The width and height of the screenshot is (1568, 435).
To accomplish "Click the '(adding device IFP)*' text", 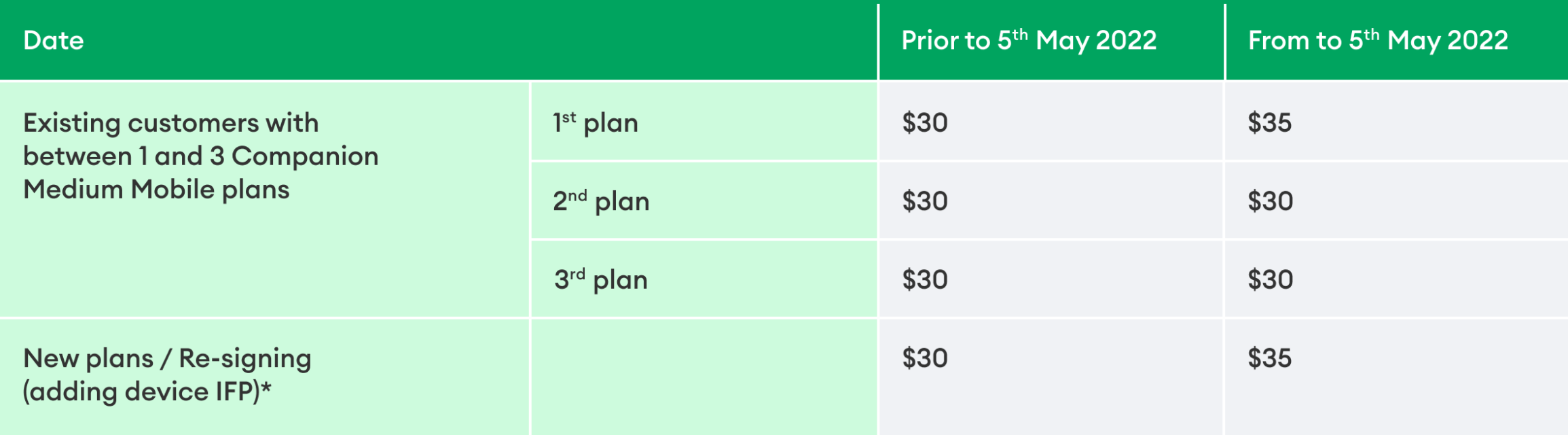I will 147,392.
